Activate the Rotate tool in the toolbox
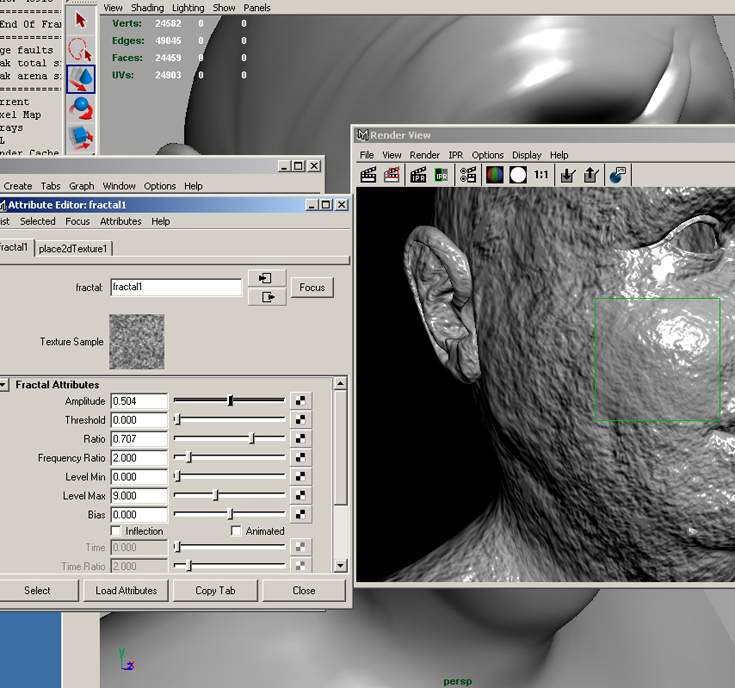 pos(80,107)
